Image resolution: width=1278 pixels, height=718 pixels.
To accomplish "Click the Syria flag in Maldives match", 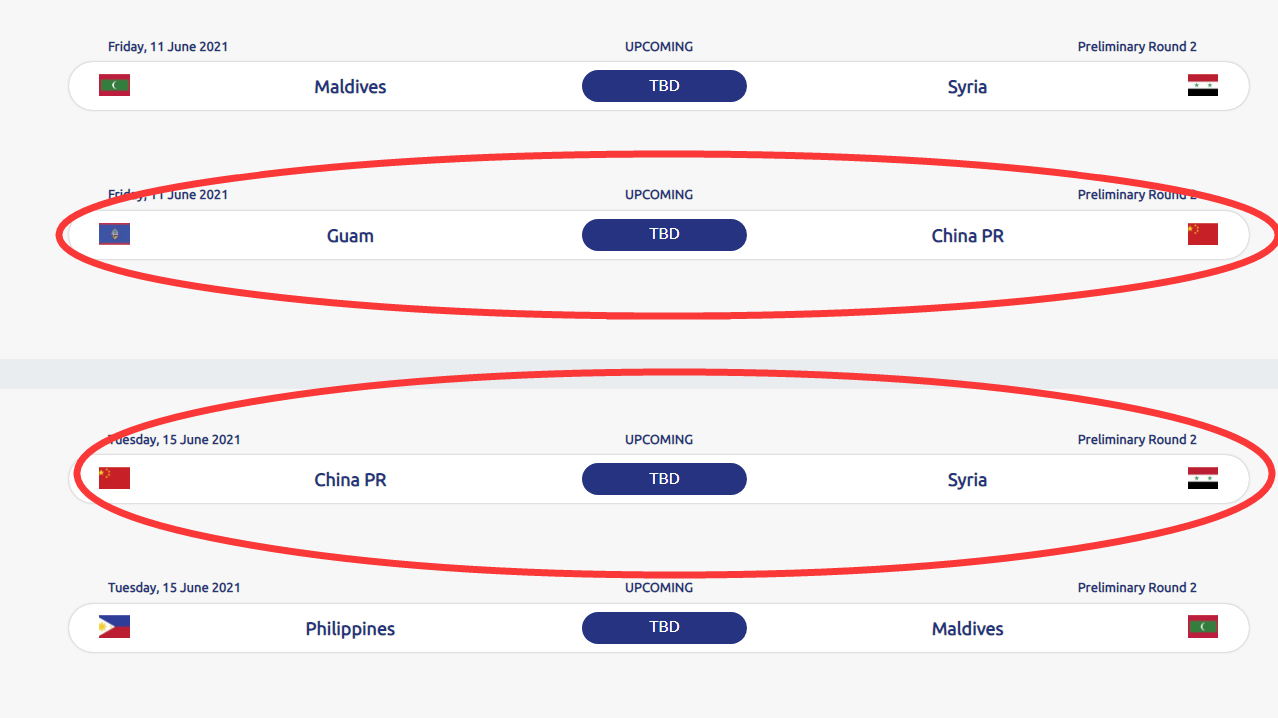I will (1203, 85).
